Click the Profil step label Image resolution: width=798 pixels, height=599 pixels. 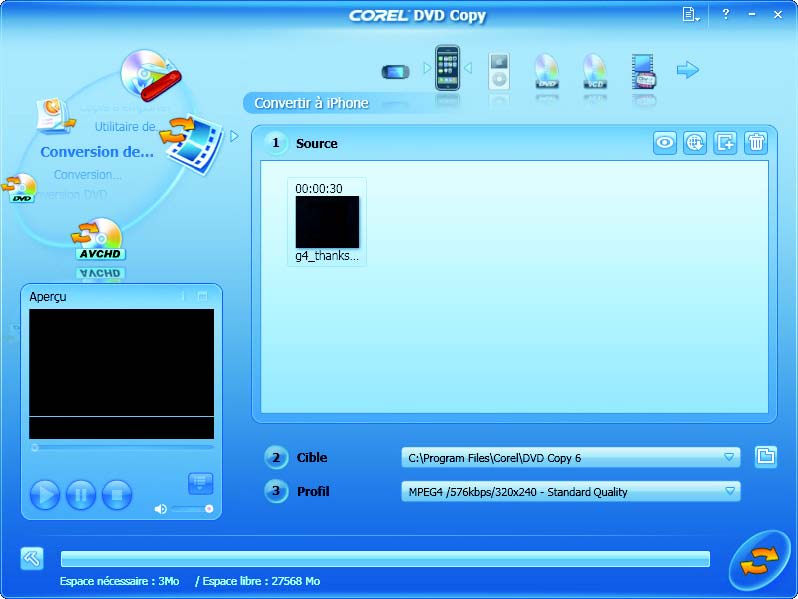coord(313,492)
